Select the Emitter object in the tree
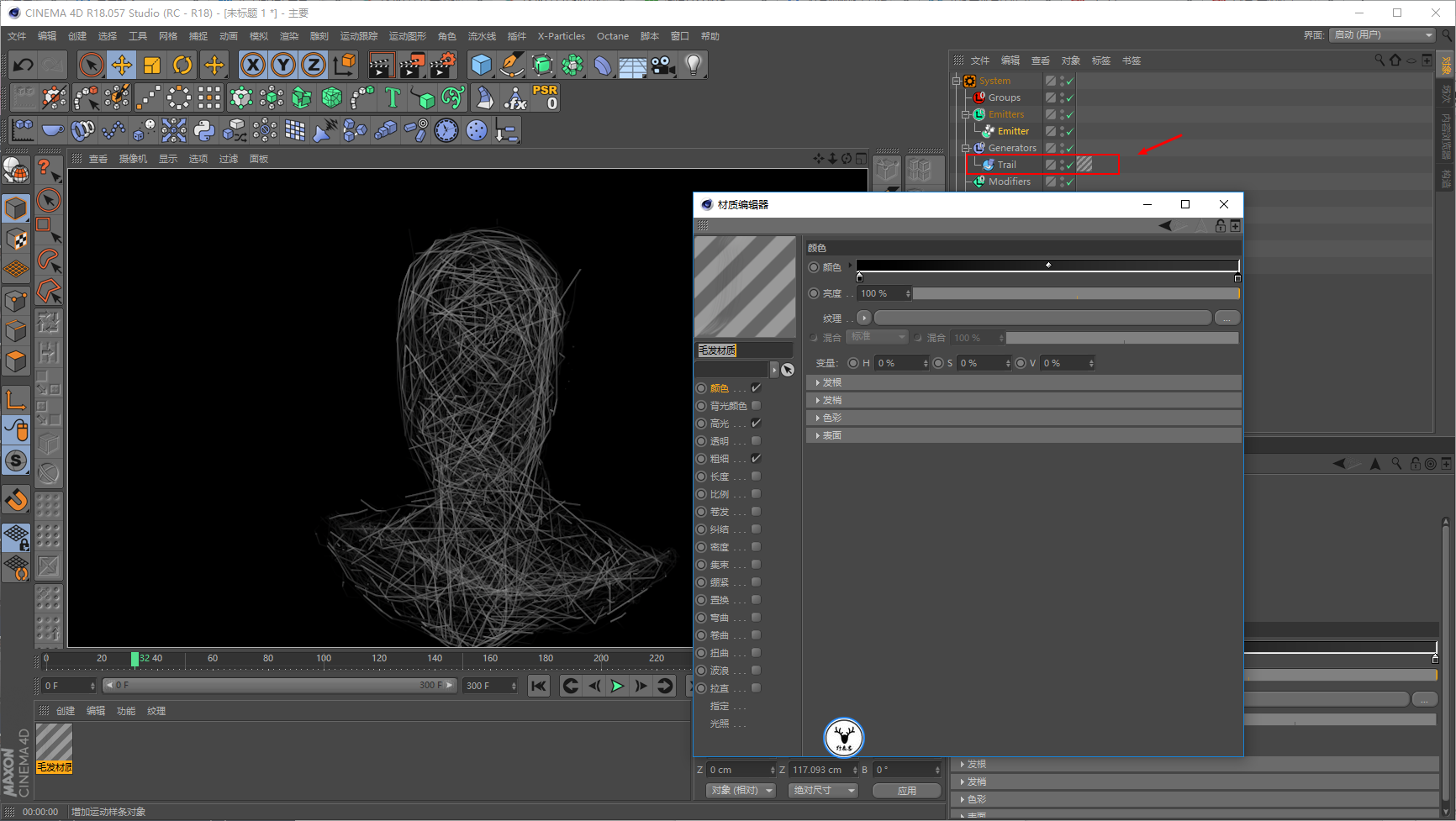 [x=1013, y=131]
